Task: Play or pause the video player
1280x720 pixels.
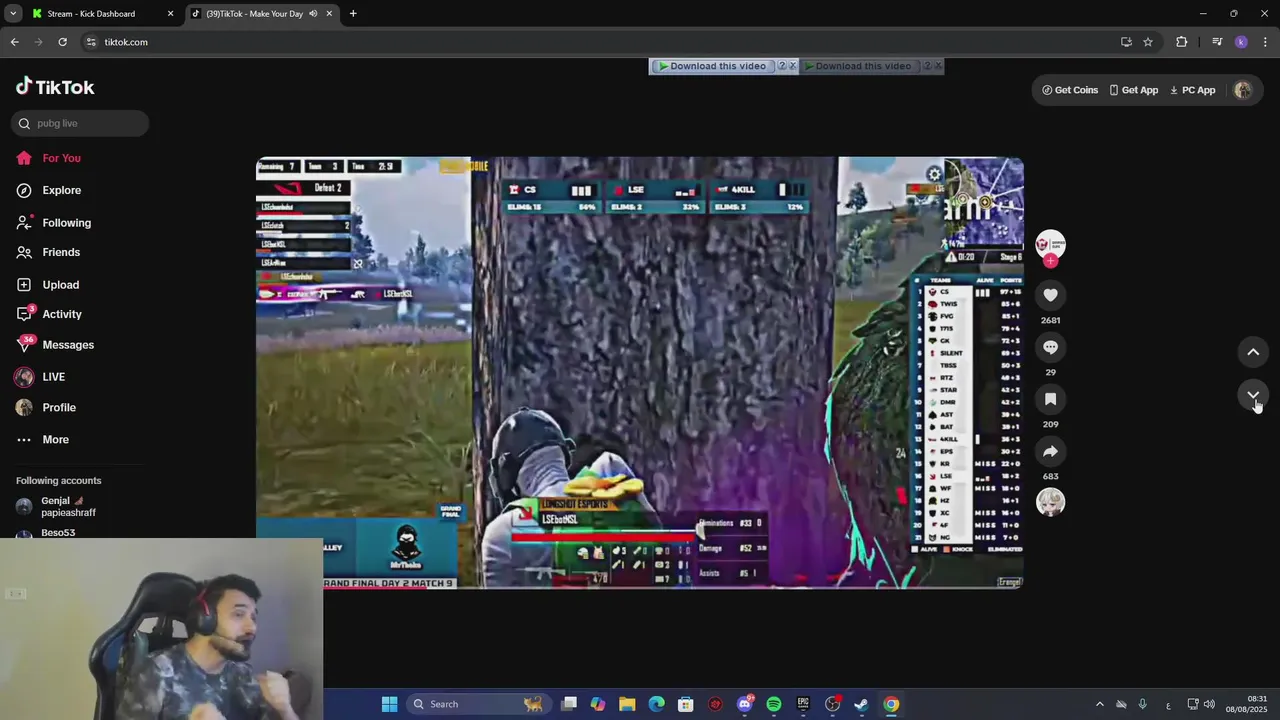Action: [640, 372]
